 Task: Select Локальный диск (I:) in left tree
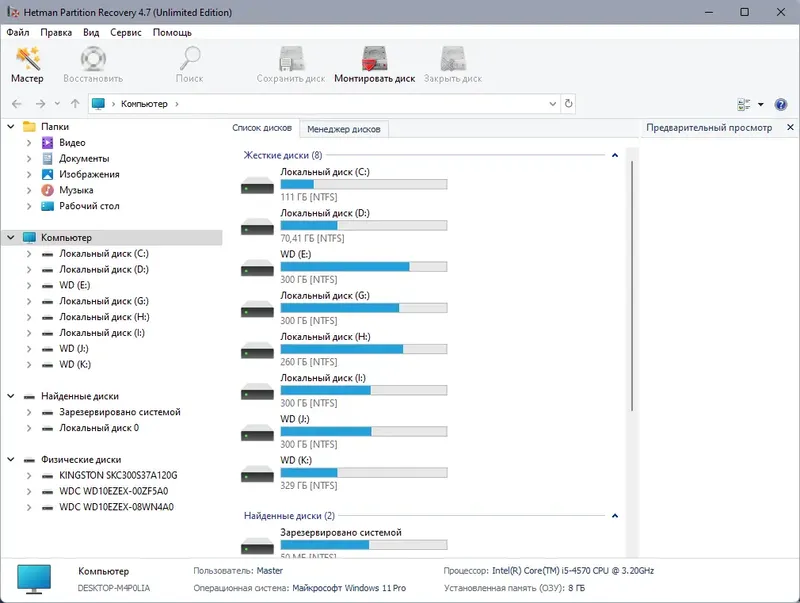(102, 333)
